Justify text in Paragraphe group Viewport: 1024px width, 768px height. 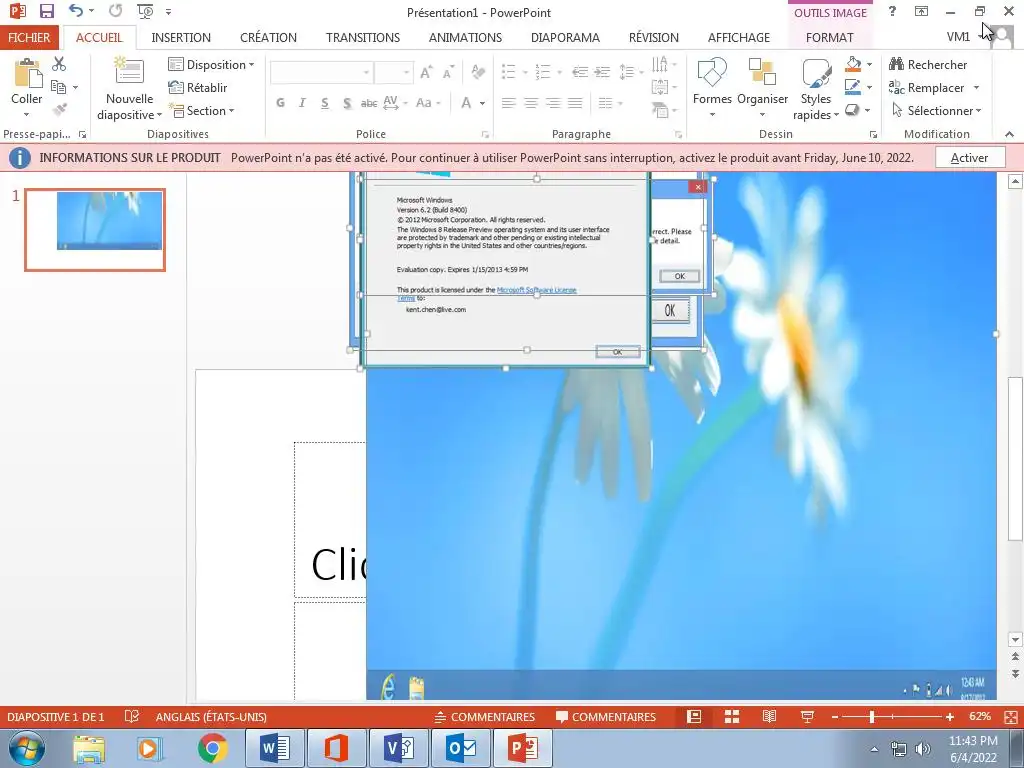(575, 103)
